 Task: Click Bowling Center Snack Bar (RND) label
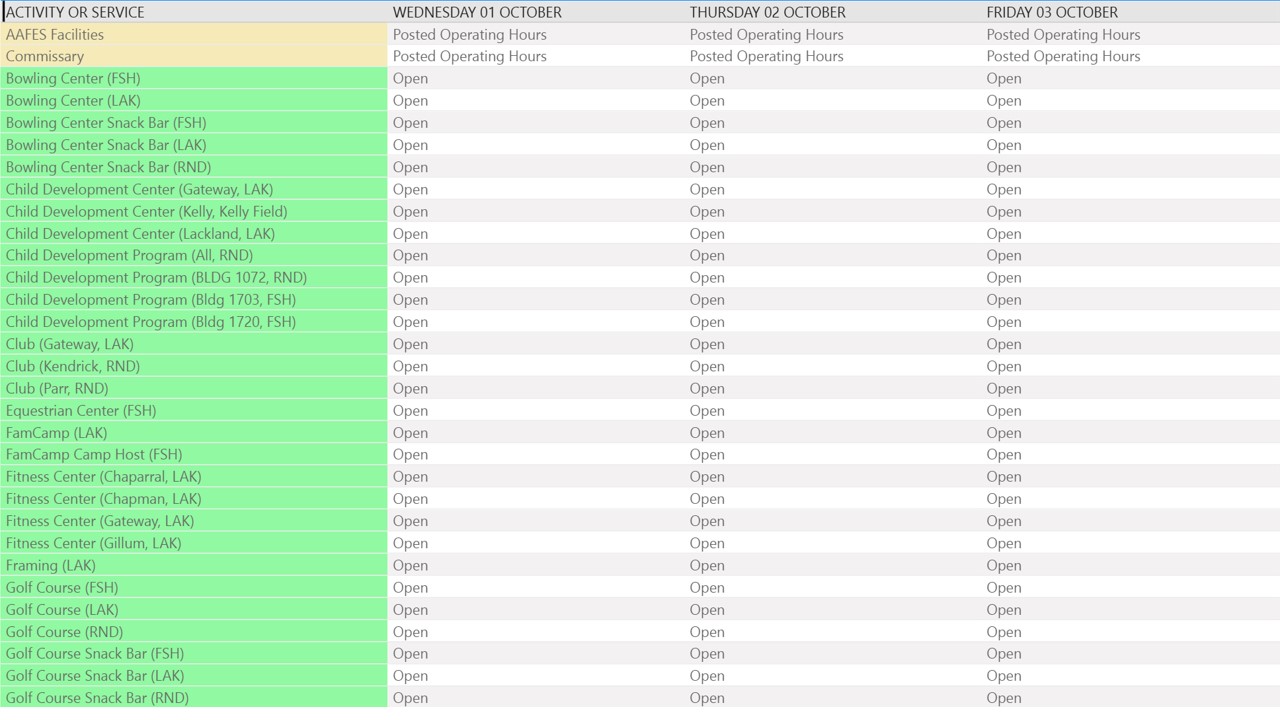pos(108,167)
